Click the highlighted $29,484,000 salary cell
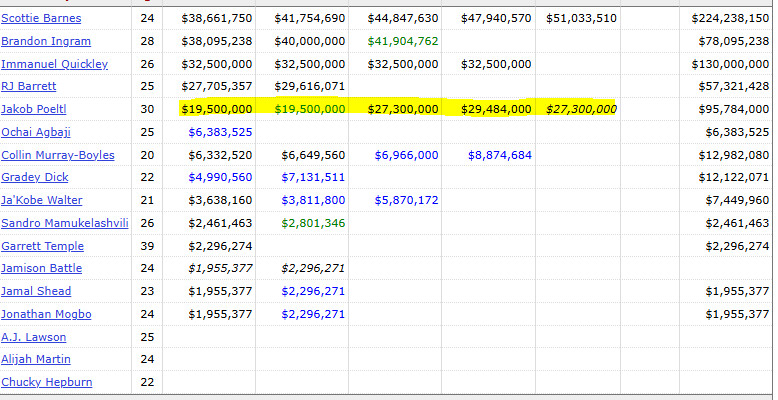778x400 pixels. click(x=496, y=109)
